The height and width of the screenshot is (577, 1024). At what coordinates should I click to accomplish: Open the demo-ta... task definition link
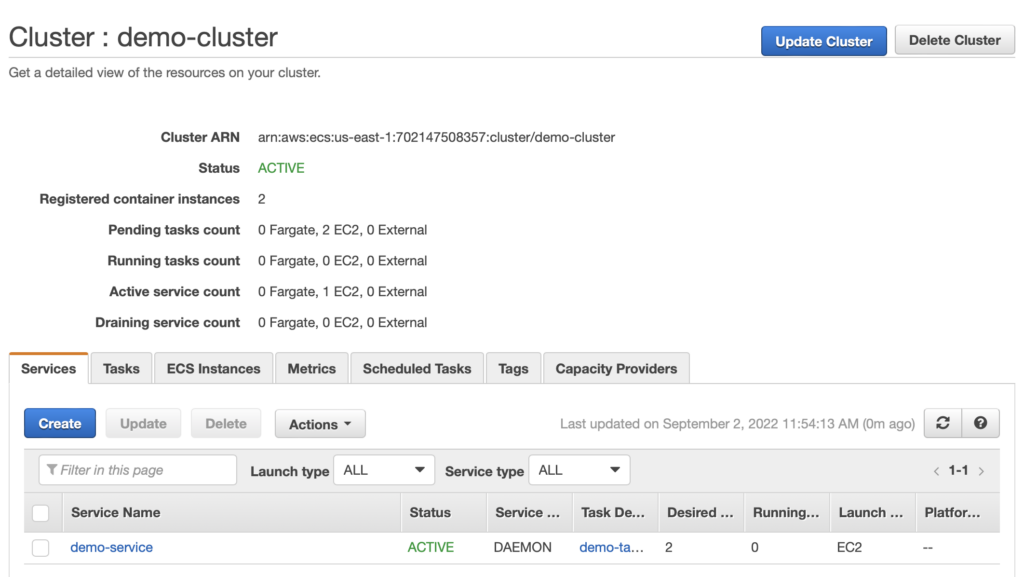612,548
